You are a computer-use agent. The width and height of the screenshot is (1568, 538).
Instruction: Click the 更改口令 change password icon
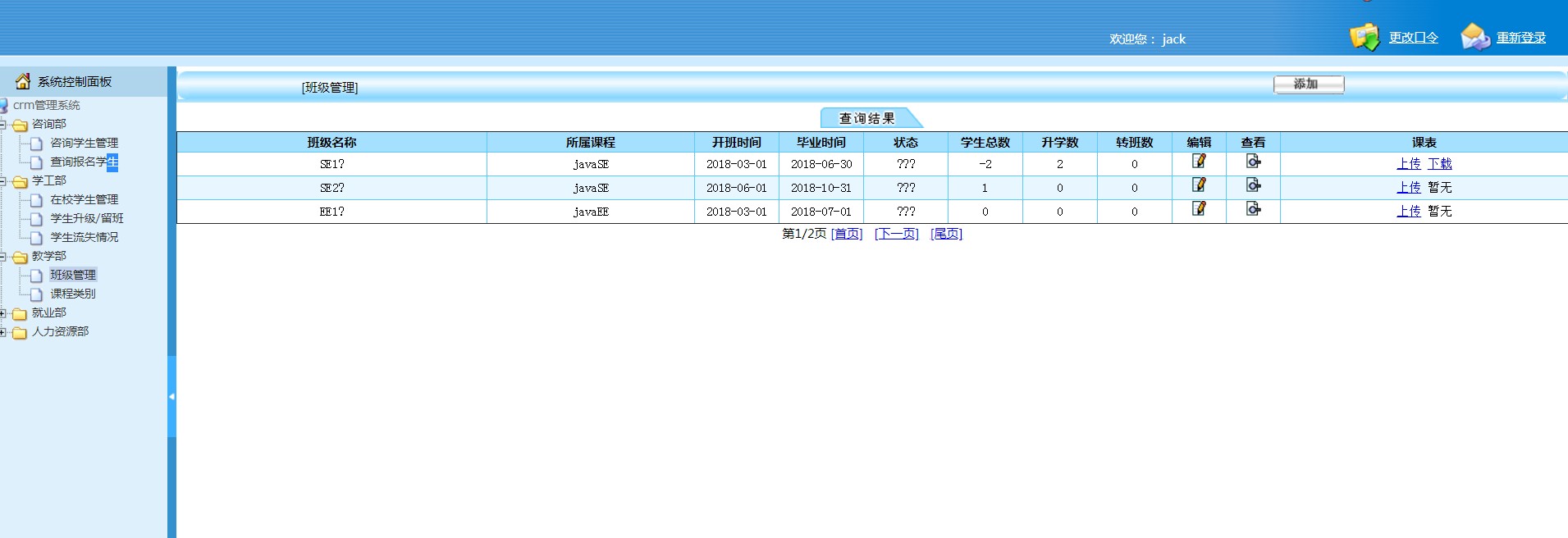click(x=1365, y=37)
